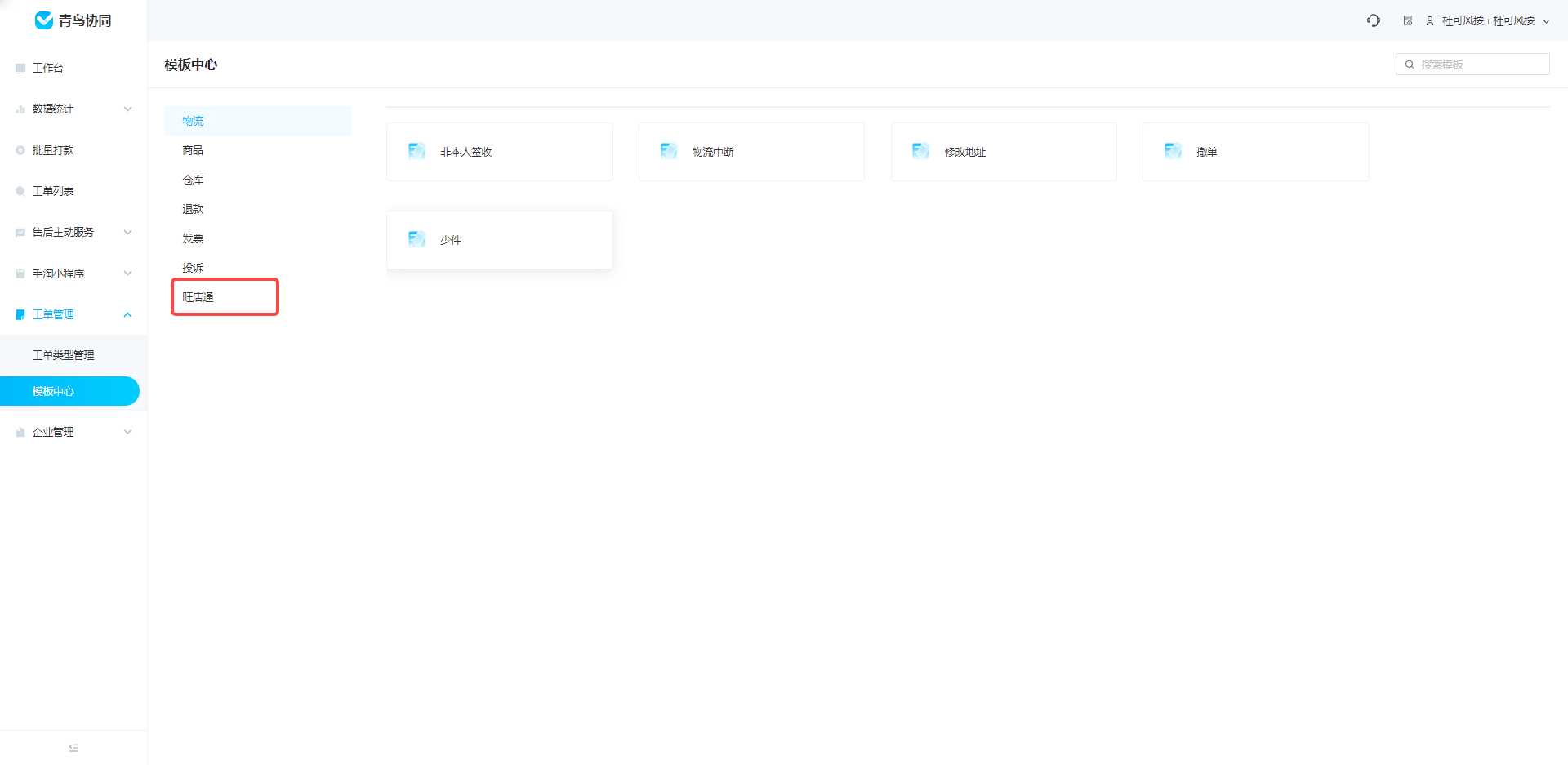Image resolution: width=1568 pixels, height=765 pixels.
Task: Click the 工作台 sidebar icon
Action: [20, 68]
